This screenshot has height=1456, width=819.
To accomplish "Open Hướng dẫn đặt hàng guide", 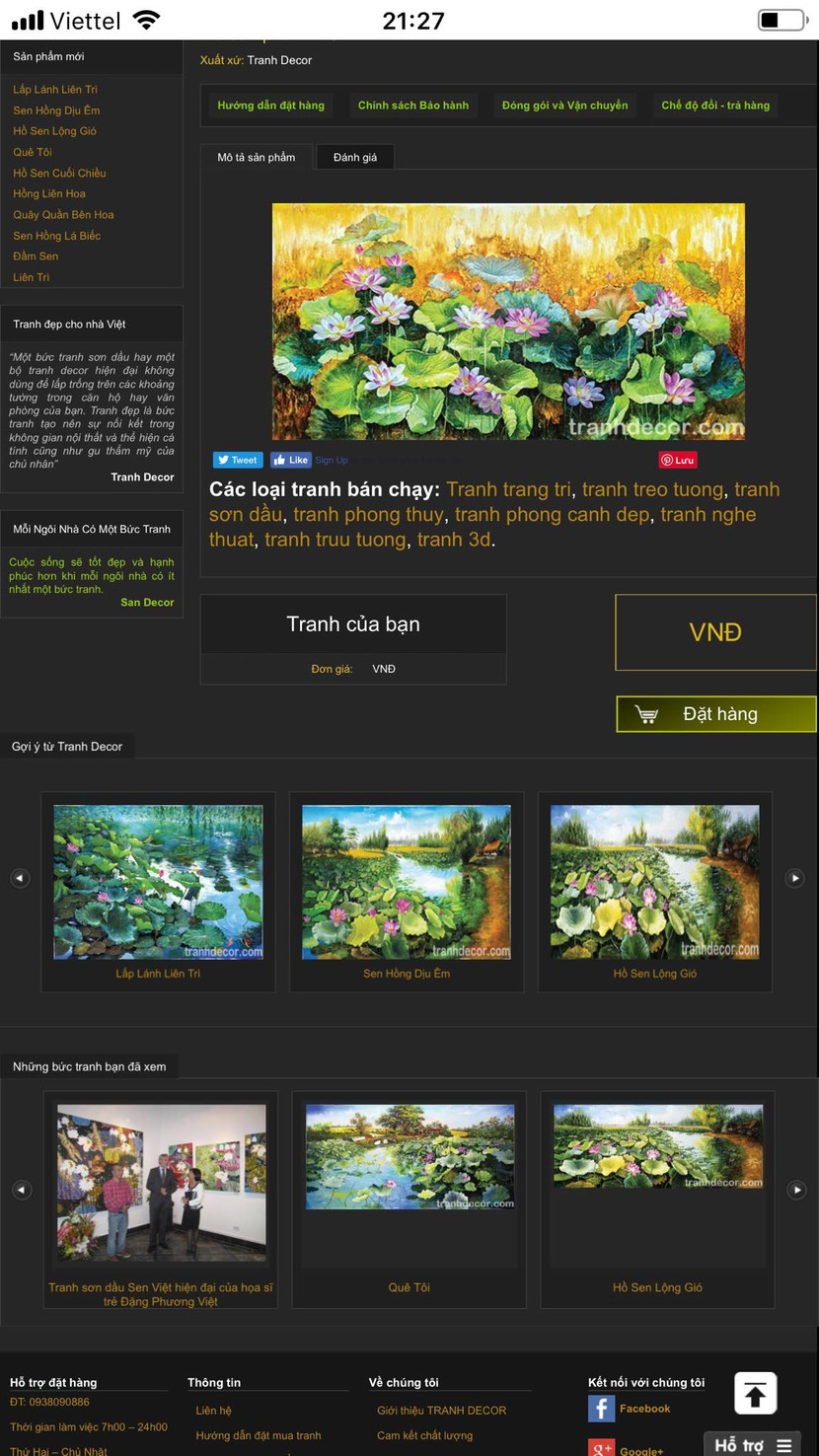I will click(x=270, y=106).
